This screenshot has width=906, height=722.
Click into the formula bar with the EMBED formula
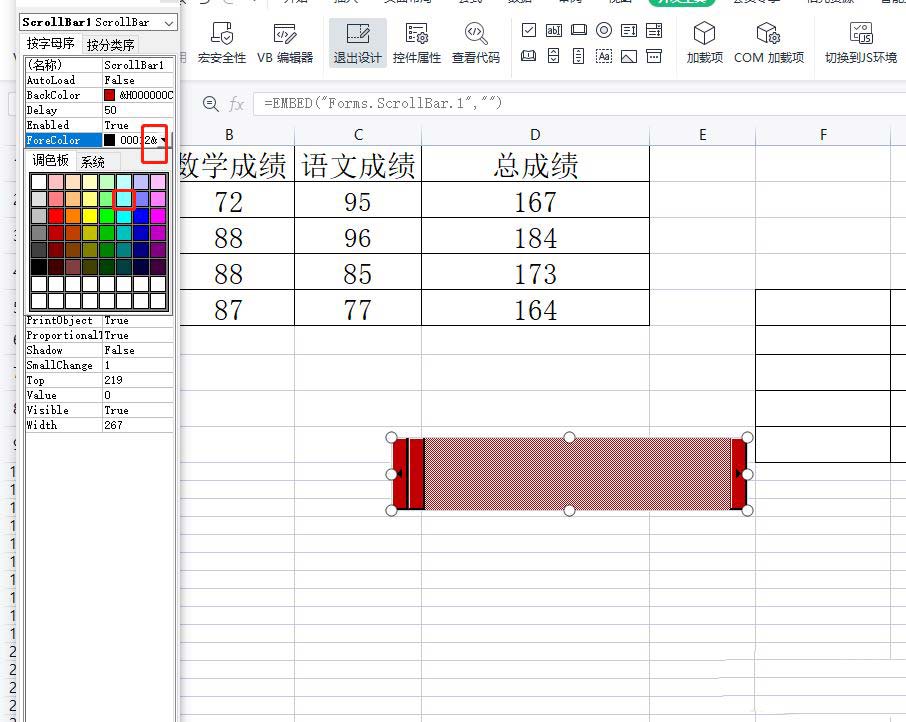point(579,103)
